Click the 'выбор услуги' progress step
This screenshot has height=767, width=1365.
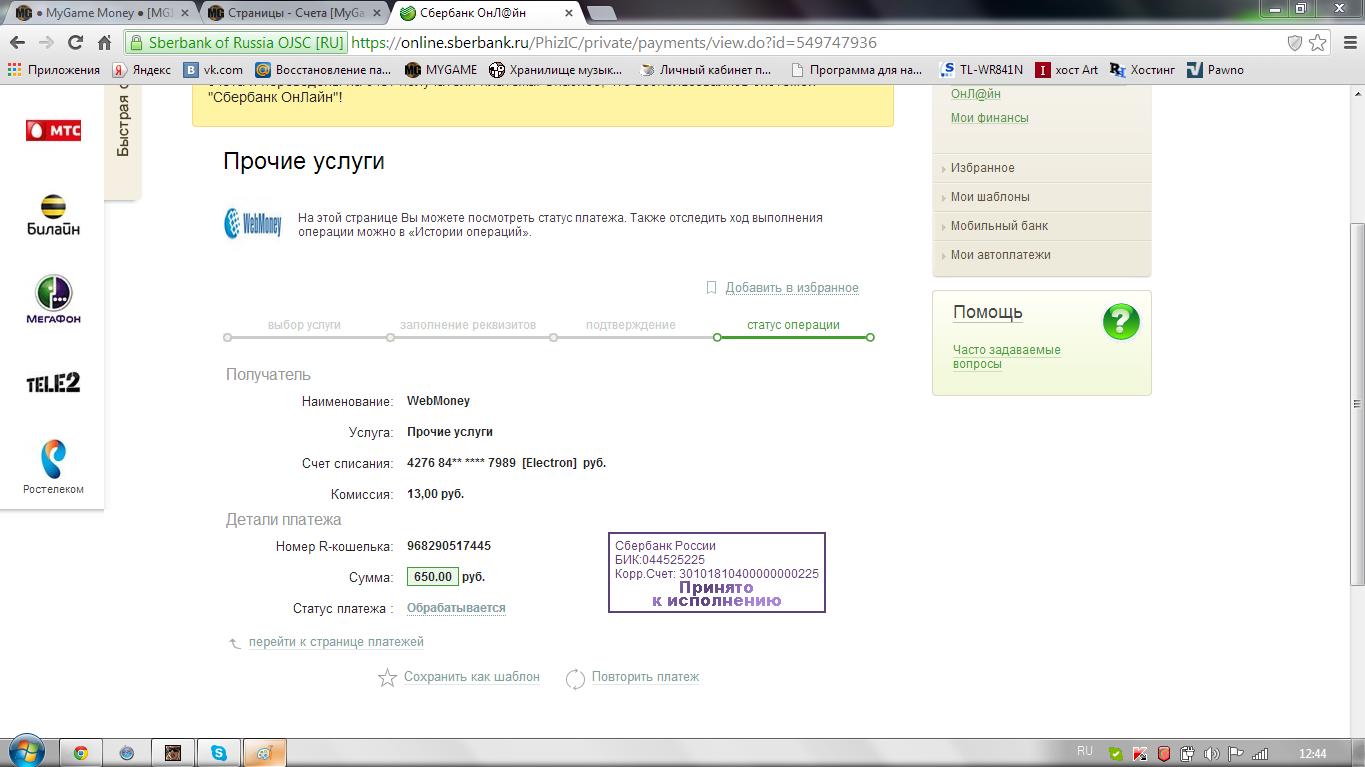304,325
